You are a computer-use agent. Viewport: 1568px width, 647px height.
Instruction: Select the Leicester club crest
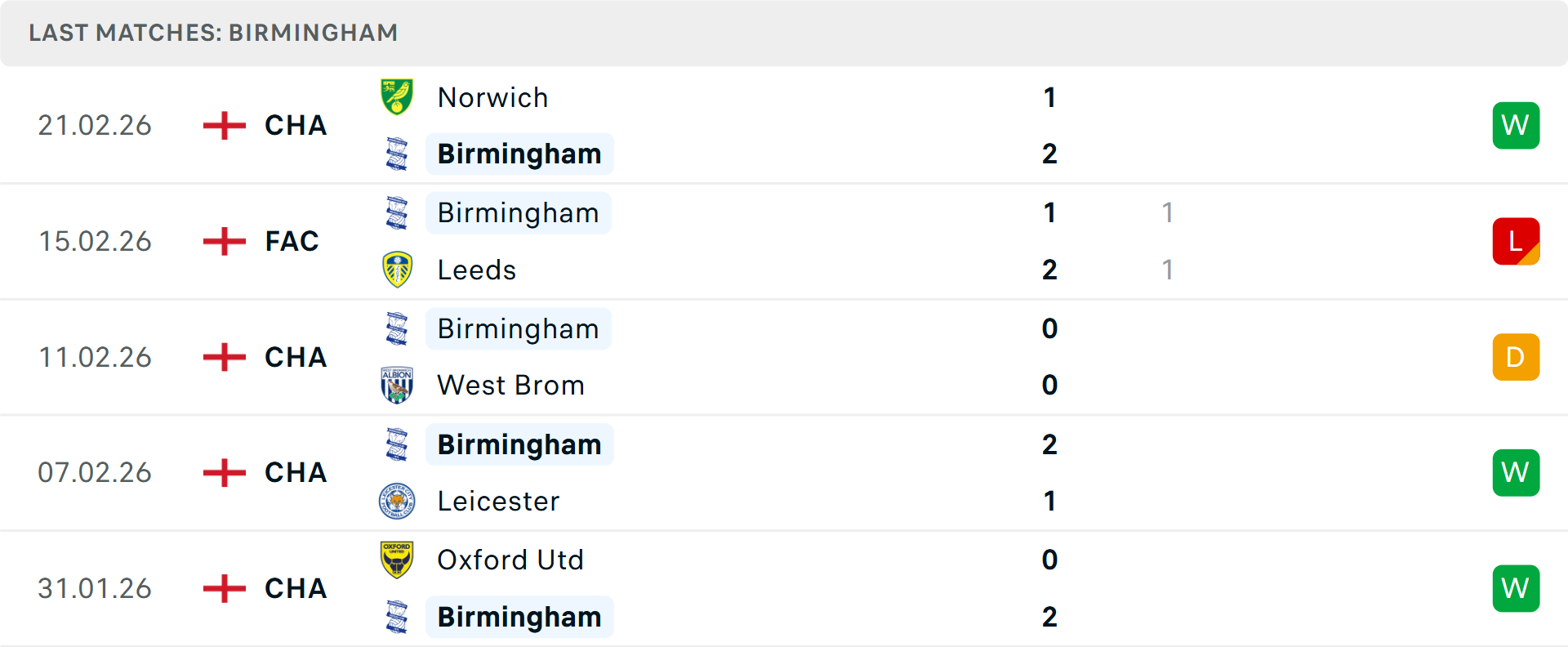pos(397,501)
